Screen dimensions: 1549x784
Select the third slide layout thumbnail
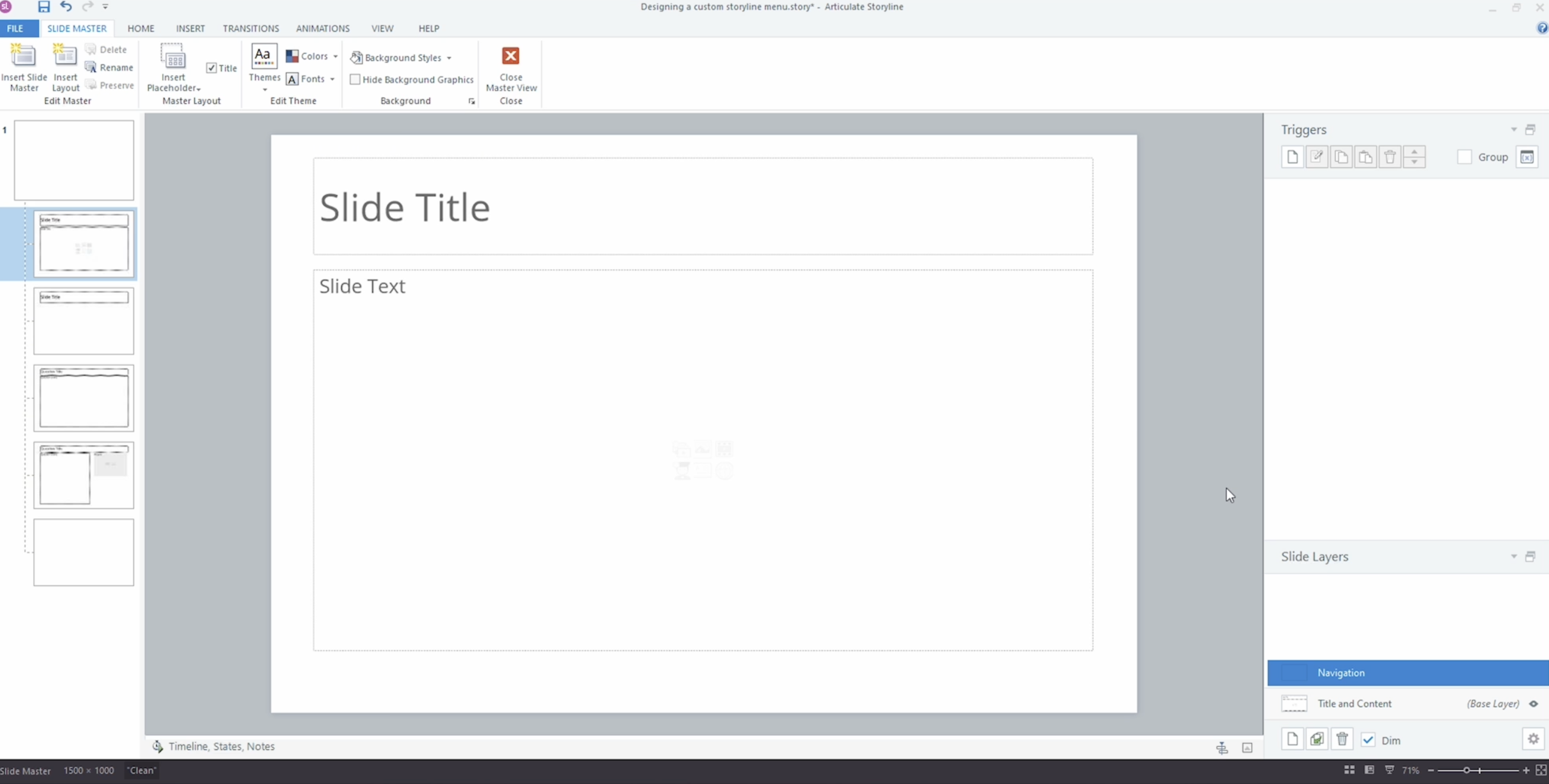(84, 397)
